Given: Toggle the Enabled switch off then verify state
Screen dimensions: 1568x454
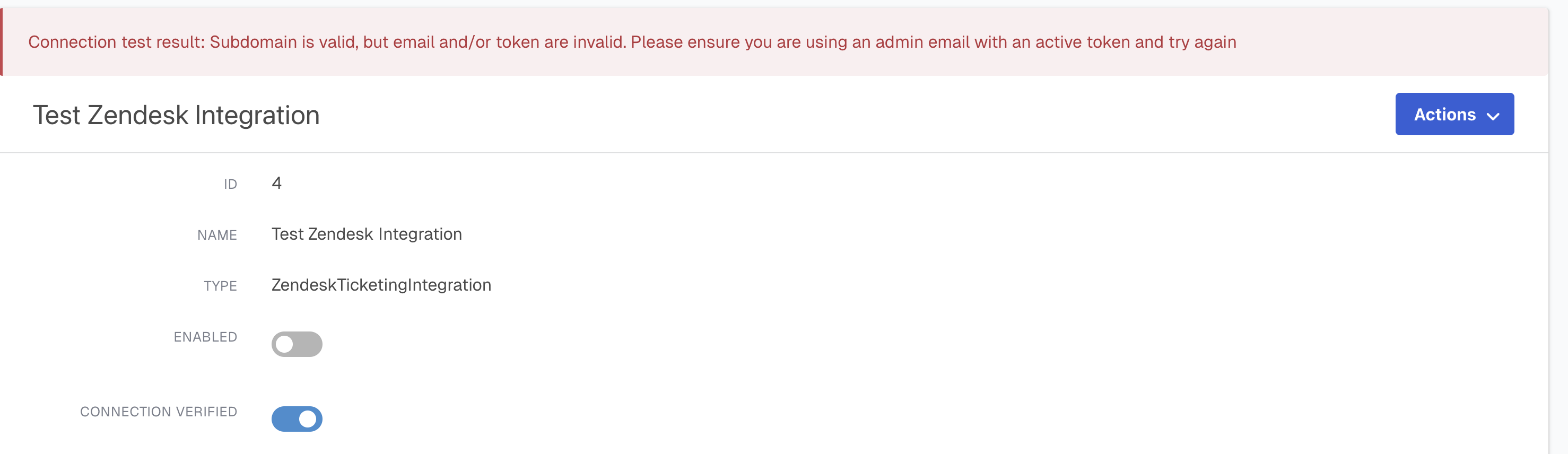Looking at the screenshot, I should coord(297,344).
